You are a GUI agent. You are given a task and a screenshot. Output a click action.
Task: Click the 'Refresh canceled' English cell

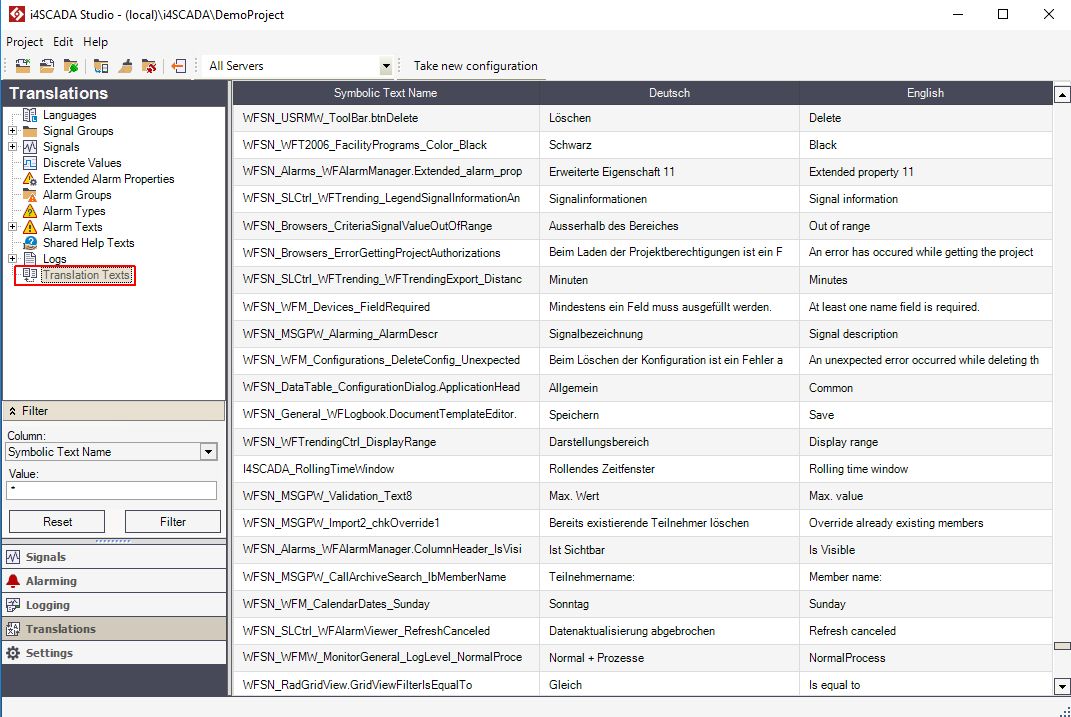(926, 631)
